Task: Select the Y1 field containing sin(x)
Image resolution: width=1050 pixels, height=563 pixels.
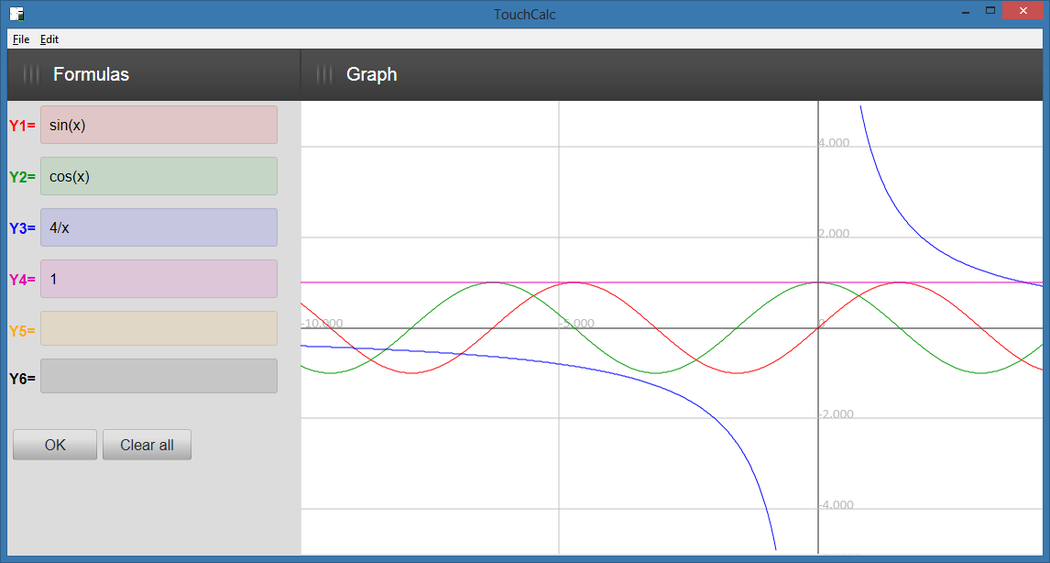Action: coord(158,125)
